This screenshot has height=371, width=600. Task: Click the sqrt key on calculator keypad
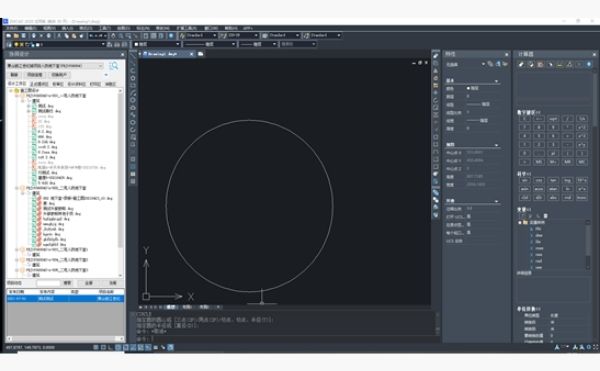click(553, 119)
